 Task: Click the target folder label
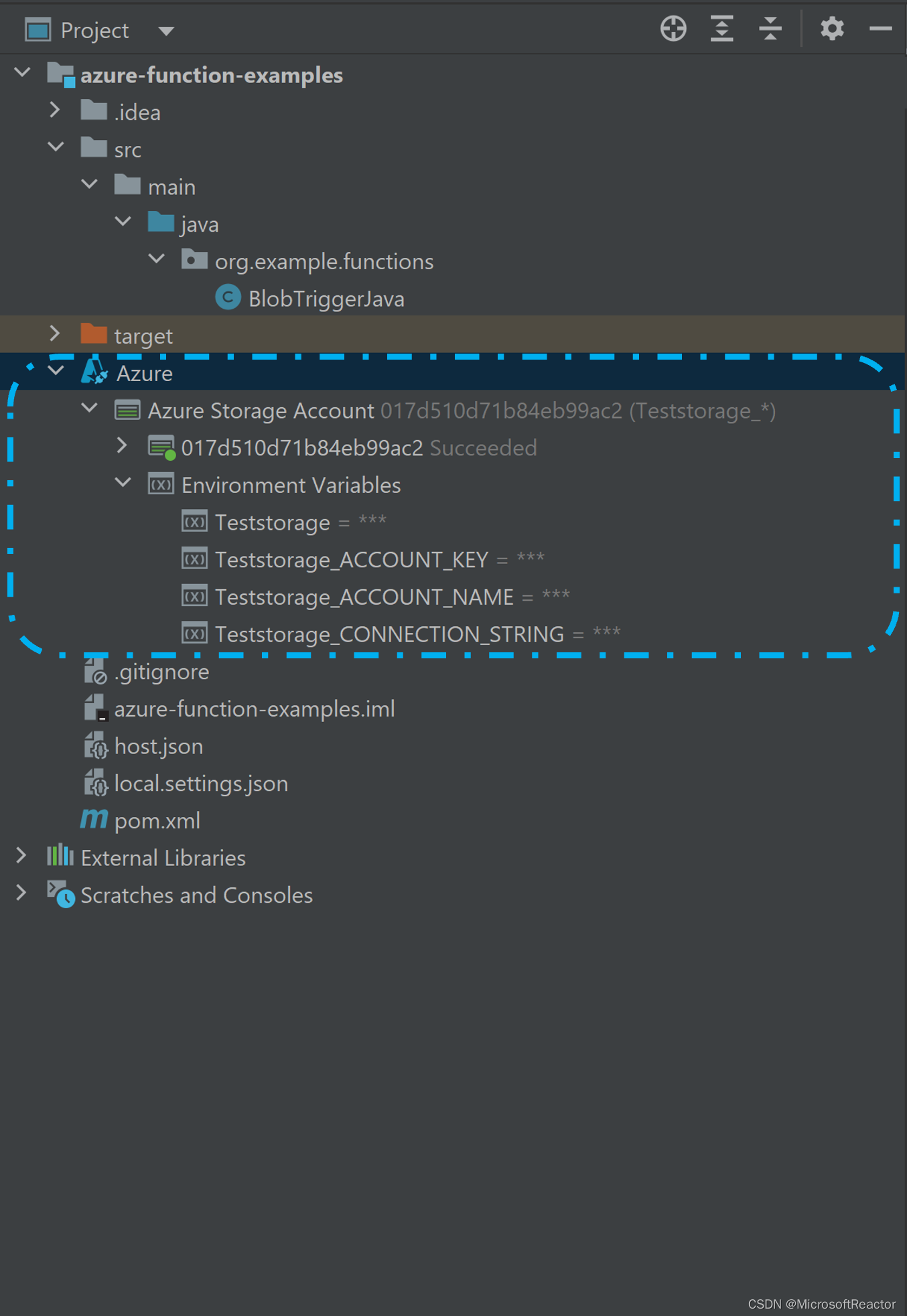pyautogui.click(x=143, y=336)
